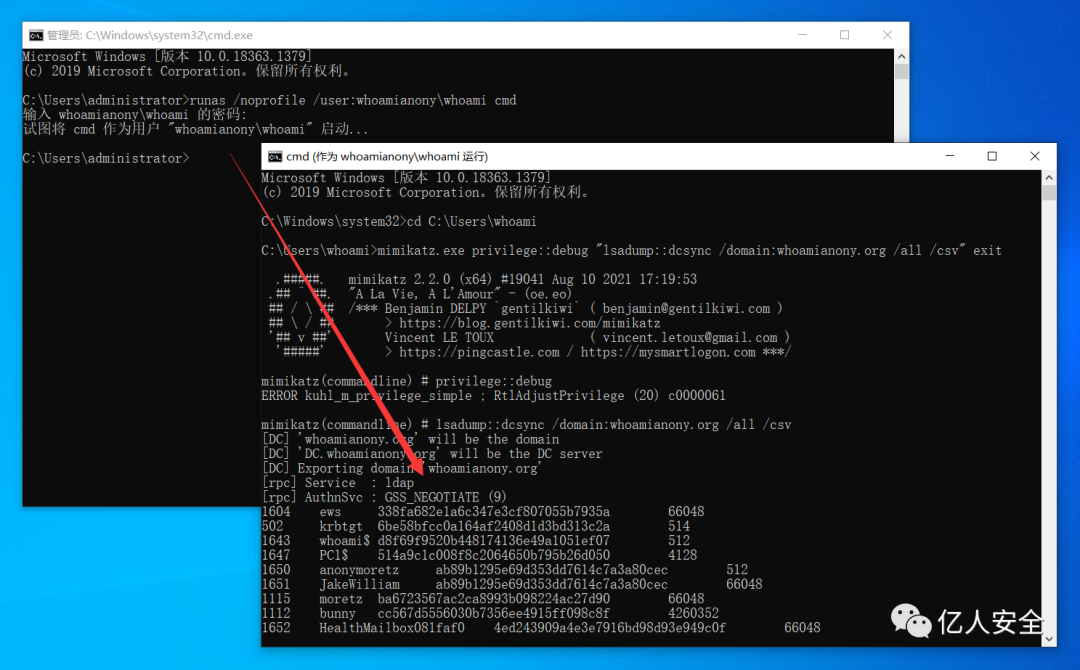
Task: Click the mimikatz.exe privilege::debug command line
Action: point(632,251)
